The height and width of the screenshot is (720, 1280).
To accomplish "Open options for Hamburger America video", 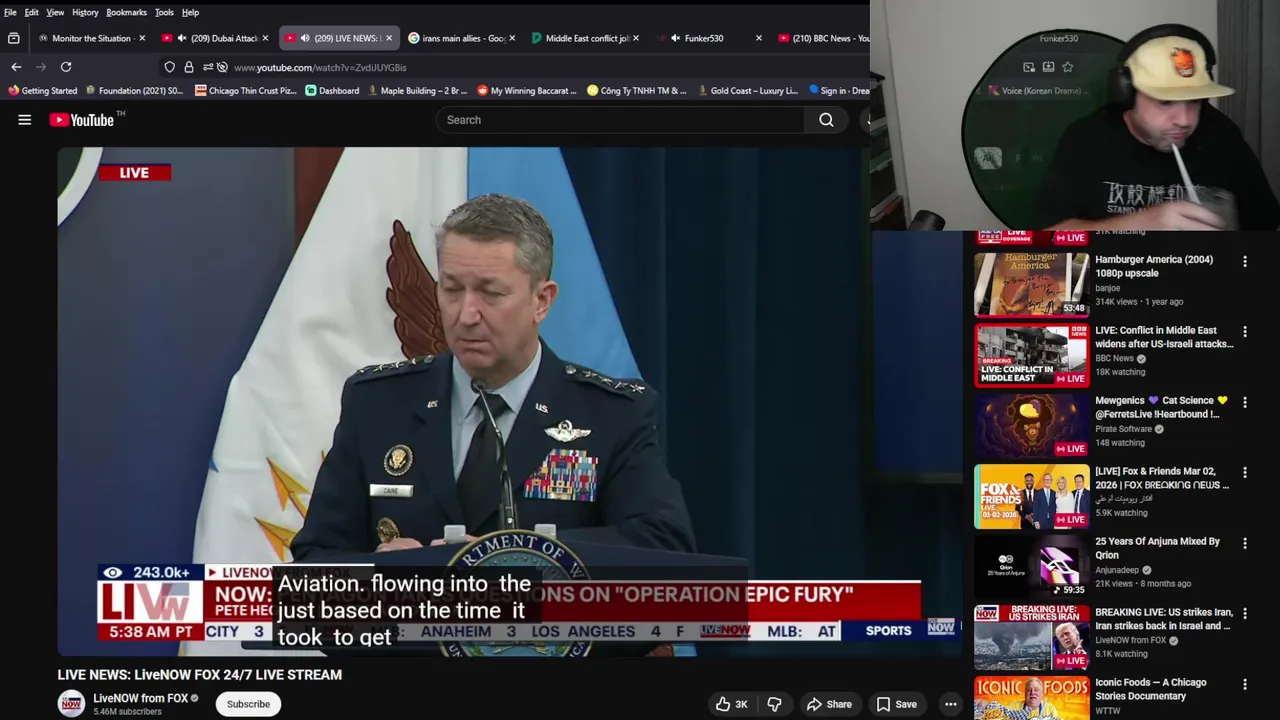I will 1245,261.
